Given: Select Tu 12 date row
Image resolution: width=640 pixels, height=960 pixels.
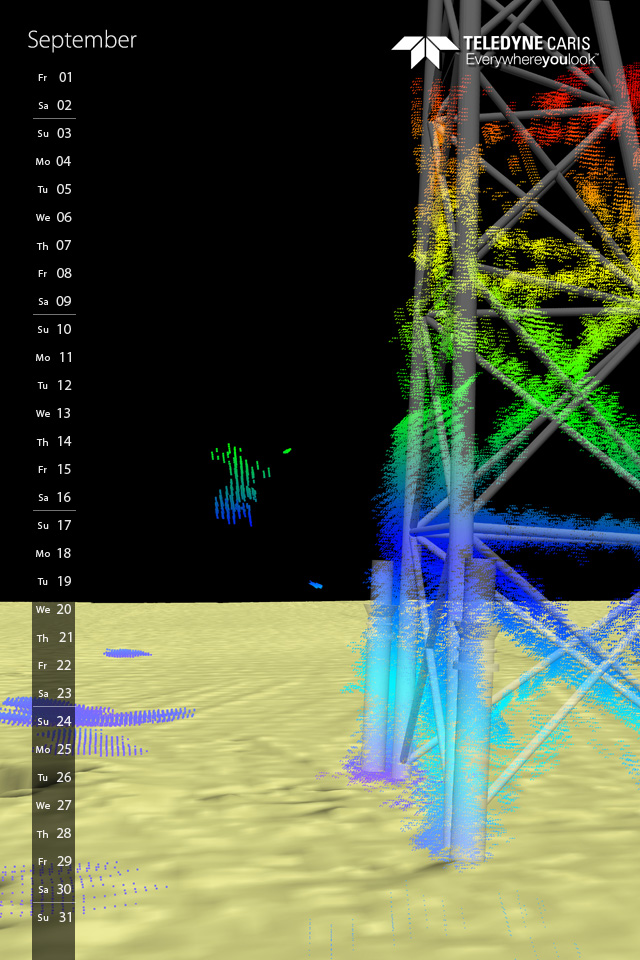Looking at the screenshot, I should pyautogui.click(x=54, y=385).
